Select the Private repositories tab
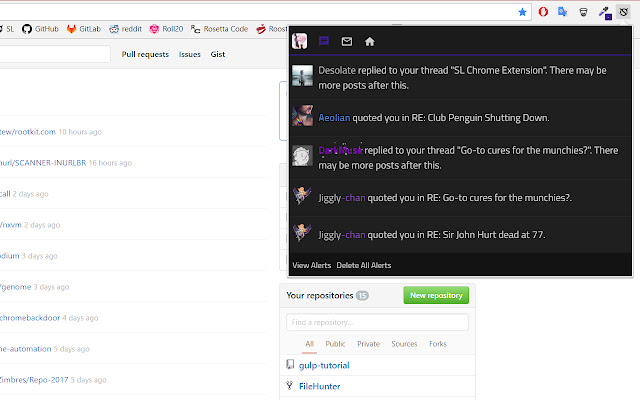The width and height of the screenshot is (640, 400). (x=368, y=344)
